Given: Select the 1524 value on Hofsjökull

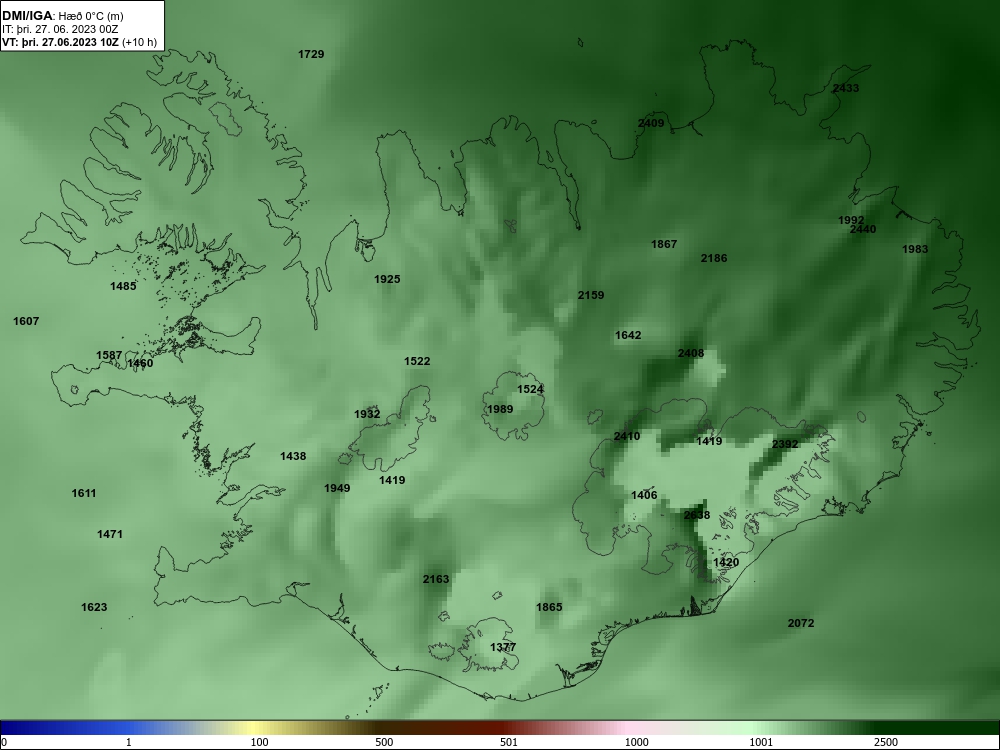Looking at the screenshot, I should (x=530, y=389).
